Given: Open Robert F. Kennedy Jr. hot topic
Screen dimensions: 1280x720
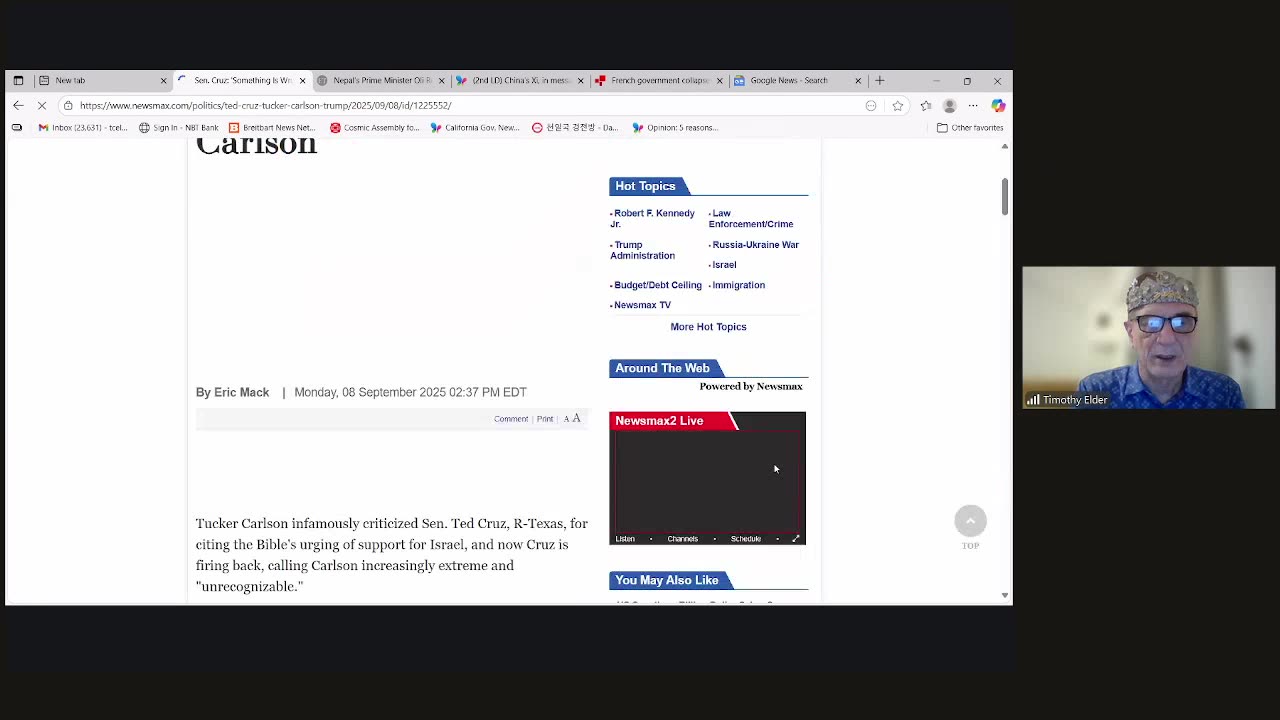Looking at the screenshot, I should tap(653, 218).
